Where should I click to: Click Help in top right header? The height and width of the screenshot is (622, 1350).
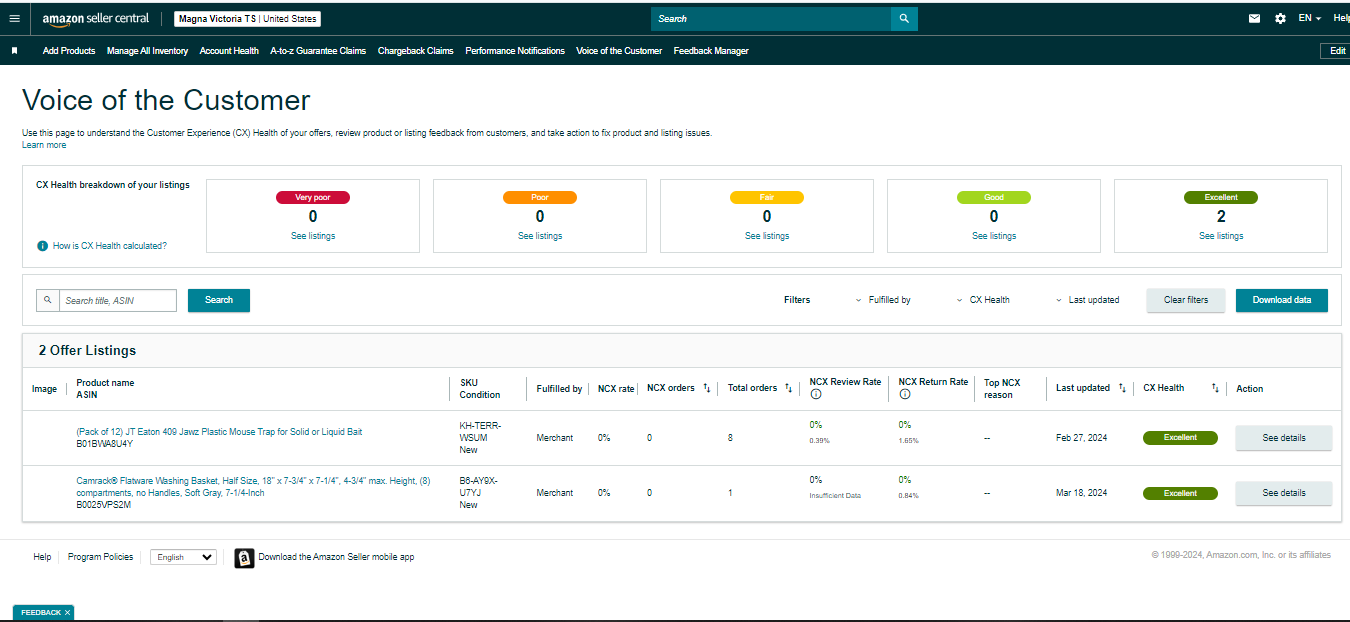tap(1341, 19)
